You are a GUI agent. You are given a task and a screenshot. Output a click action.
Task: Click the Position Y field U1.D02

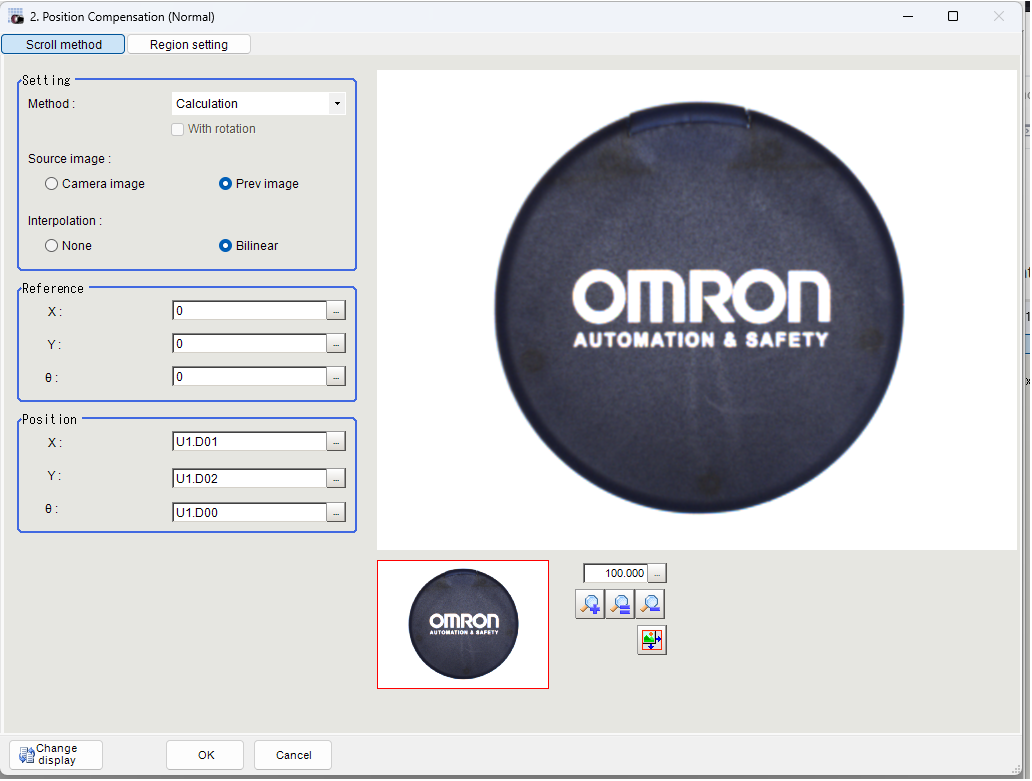[249, 478]
